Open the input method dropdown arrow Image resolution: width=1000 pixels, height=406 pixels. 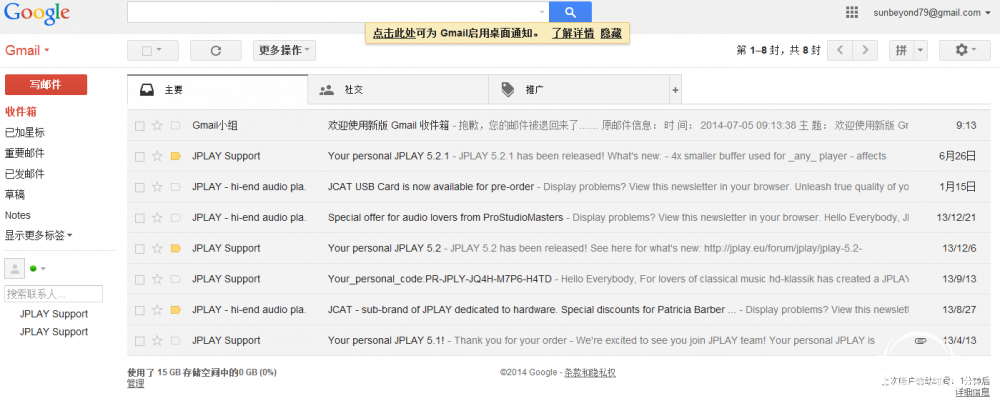pos(920,51)
